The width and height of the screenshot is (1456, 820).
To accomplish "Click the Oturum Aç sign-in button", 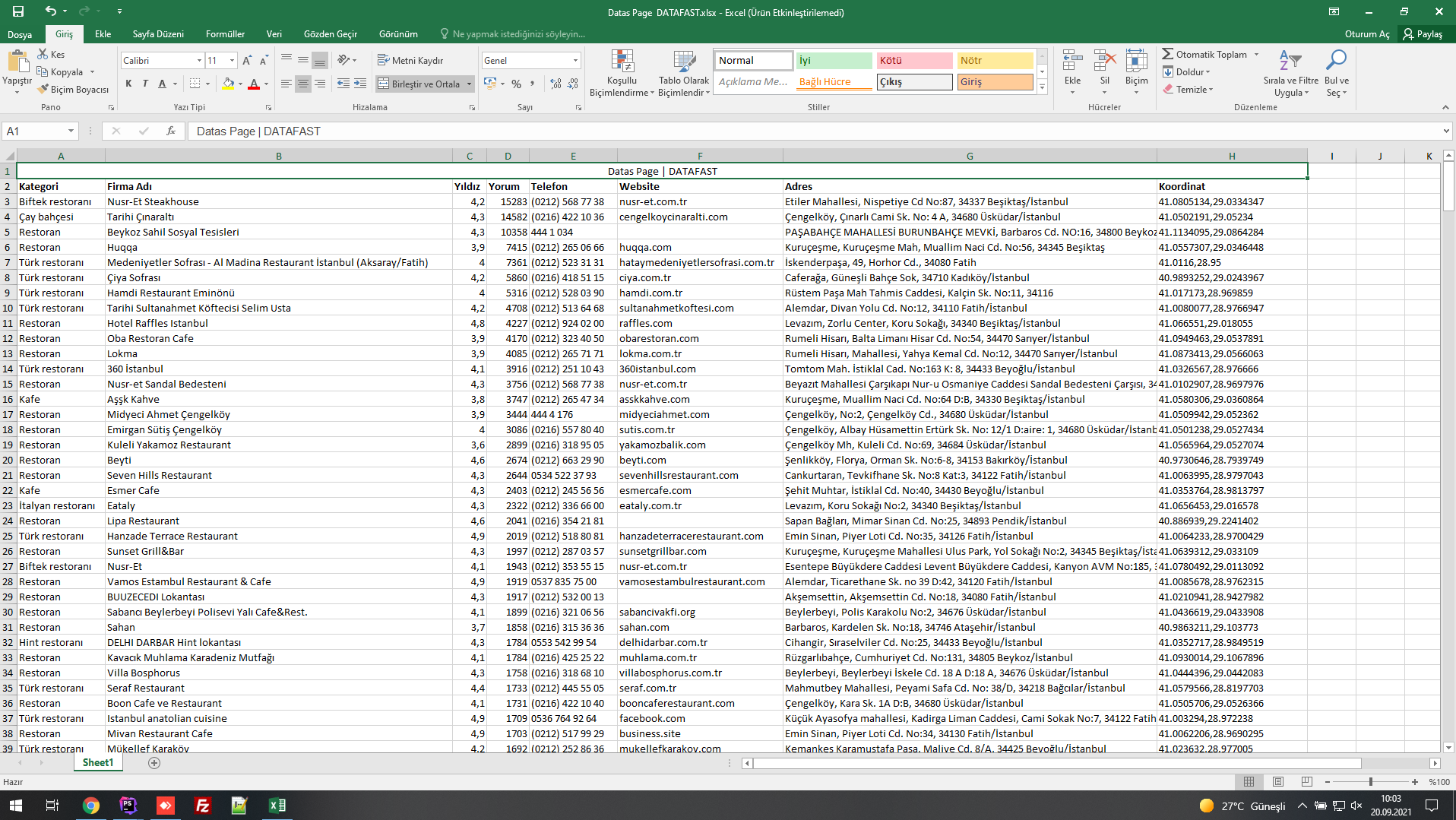I will click(x=1367, y=34).
